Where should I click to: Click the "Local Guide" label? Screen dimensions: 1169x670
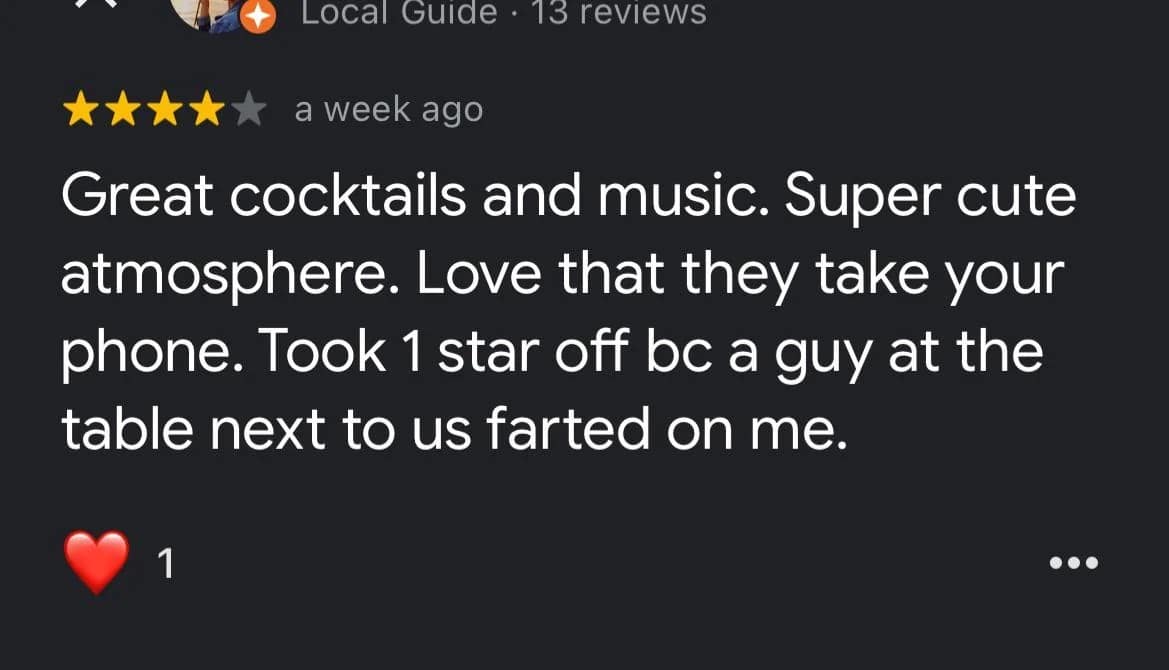click(399, 13)
